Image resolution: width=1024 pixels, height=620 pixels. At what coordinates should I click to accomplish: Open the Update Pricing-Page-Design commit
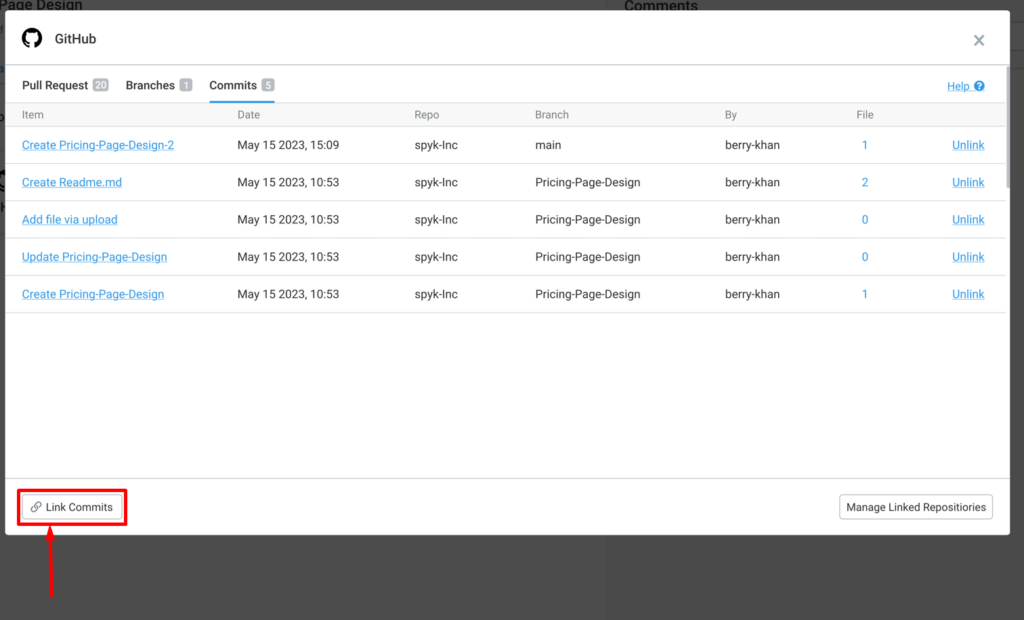click(95, 257)
